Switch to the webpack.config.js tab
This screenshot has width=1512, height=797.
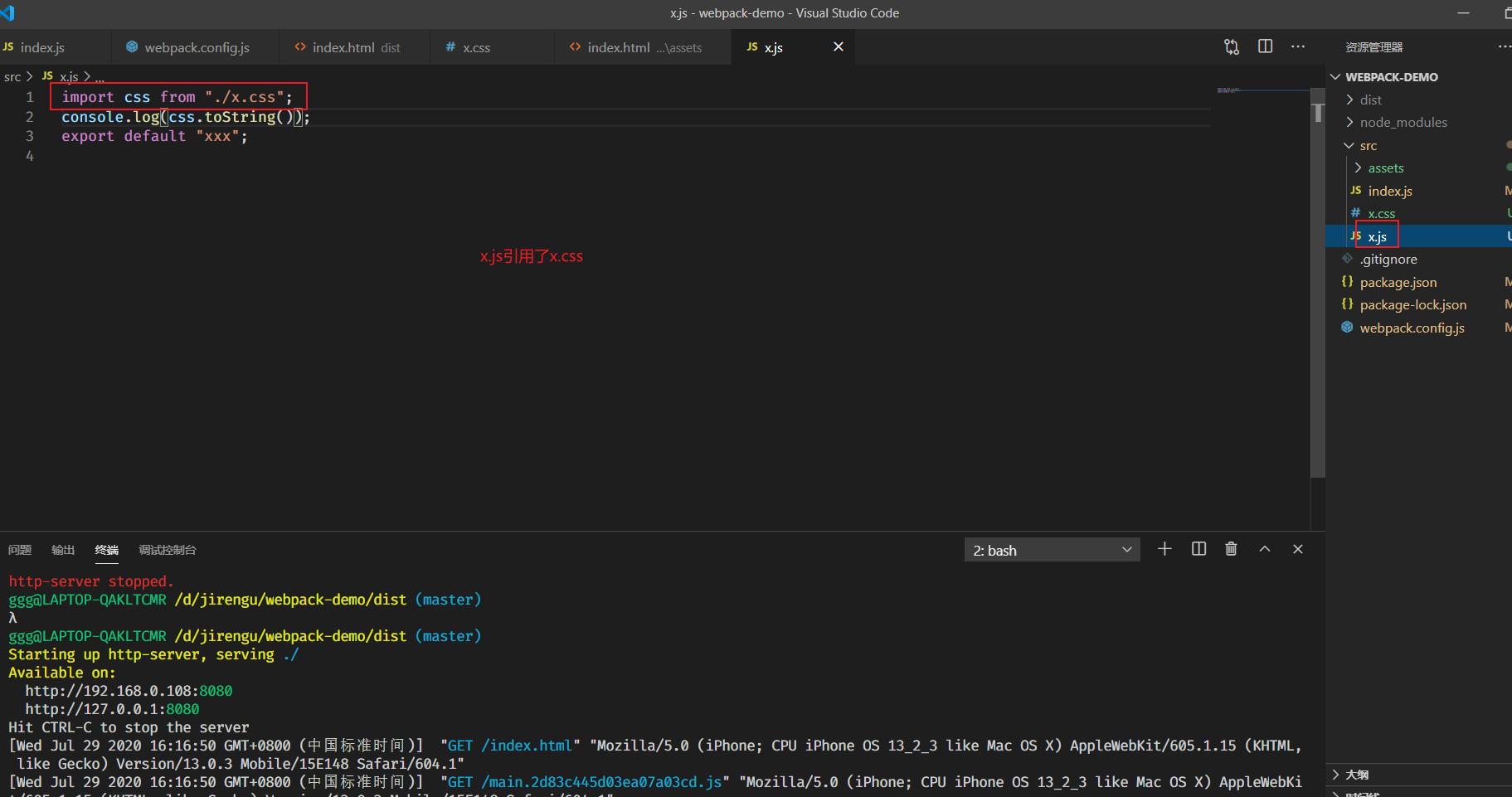(x=197, y=48)
